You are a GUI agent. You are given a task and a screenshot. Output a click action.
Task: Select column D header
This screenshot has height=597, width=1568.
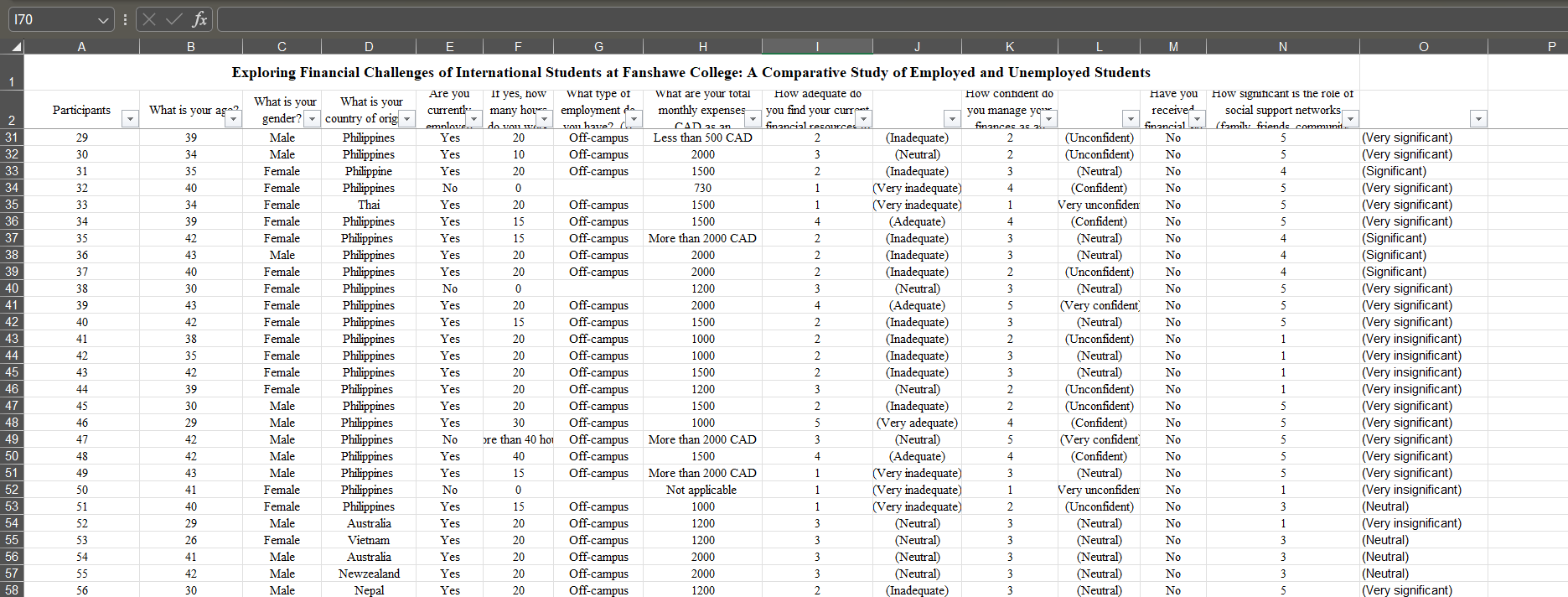coord(369,47)
